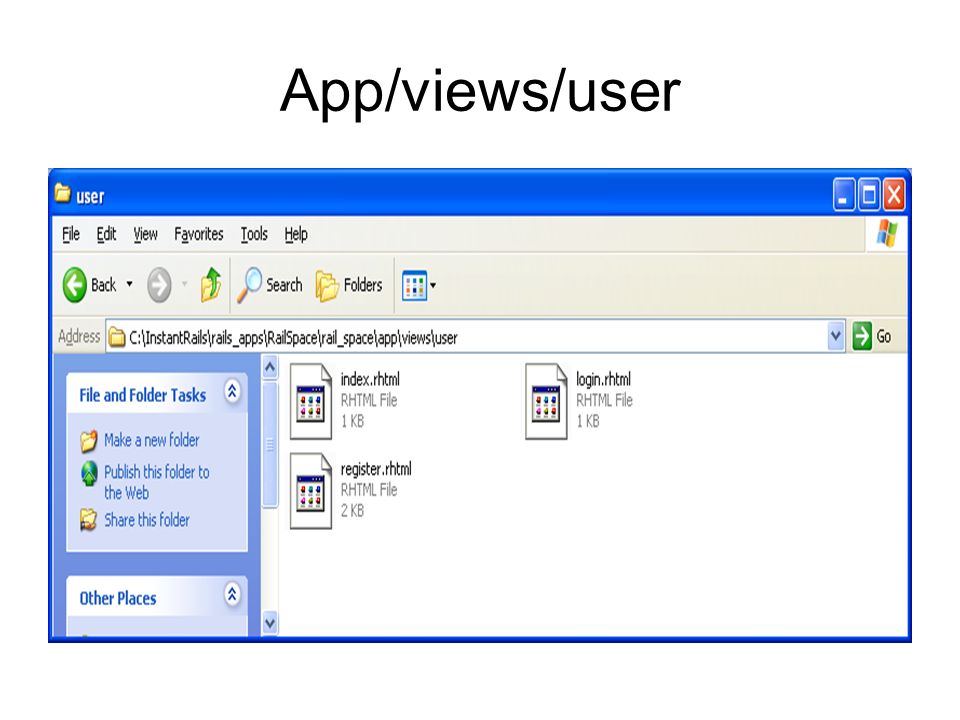Expand the Address bar dropdown

click(x=836, y=336)
